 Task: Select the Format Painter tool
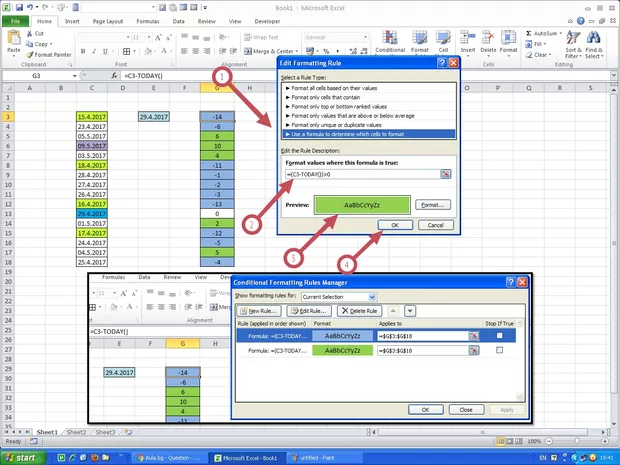click(x=49, y=55)
